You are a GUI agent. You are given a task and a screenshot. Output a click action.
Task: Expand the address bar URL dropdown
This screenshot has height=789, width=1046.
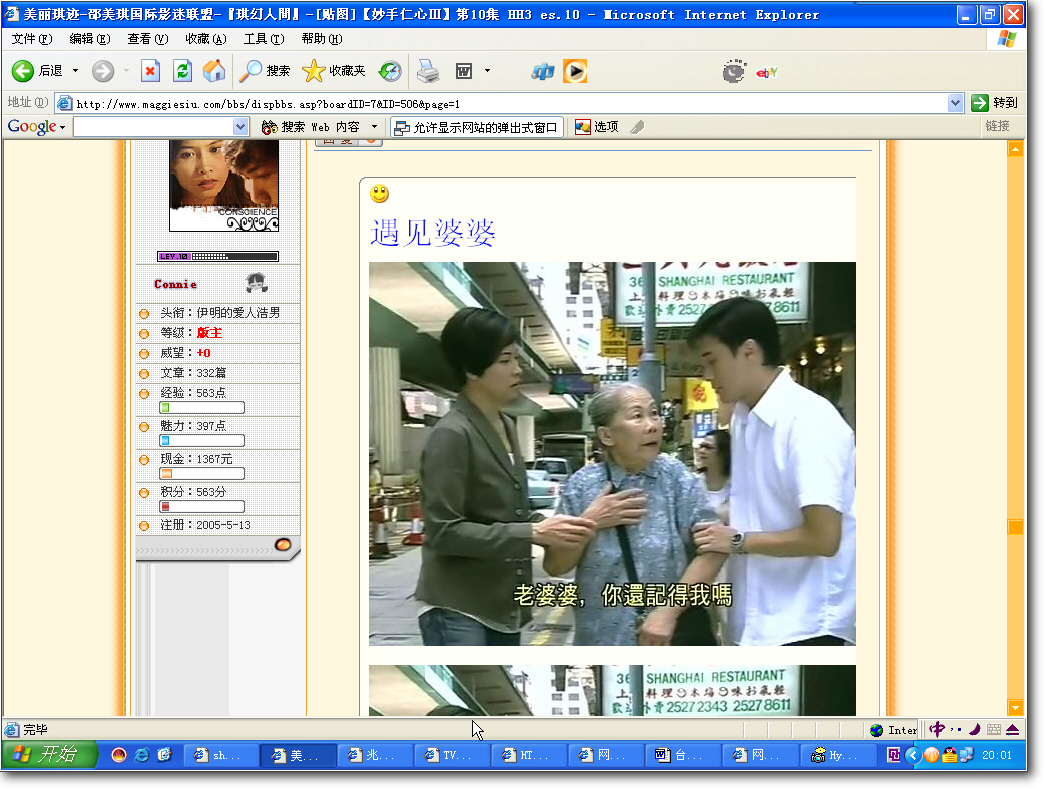[x=955, y=103]
